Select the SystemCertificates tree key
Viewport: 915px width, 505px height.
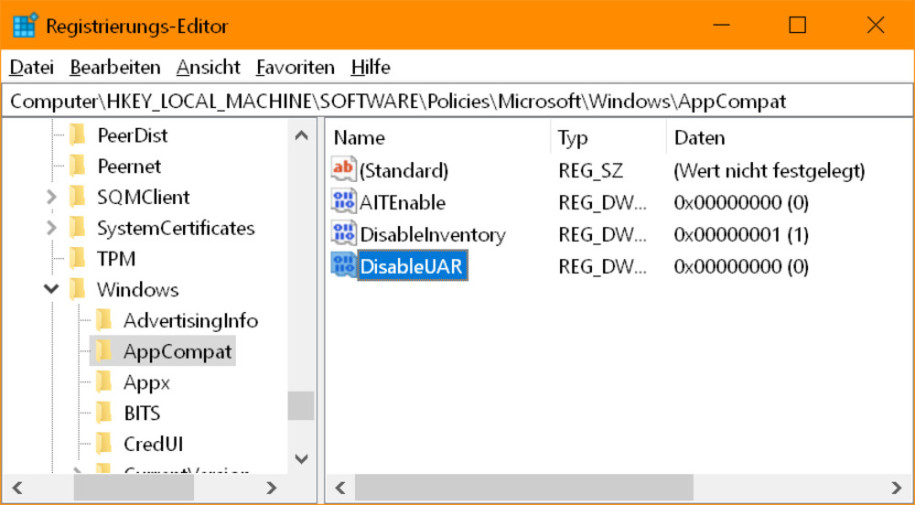[x=176, y=228]
